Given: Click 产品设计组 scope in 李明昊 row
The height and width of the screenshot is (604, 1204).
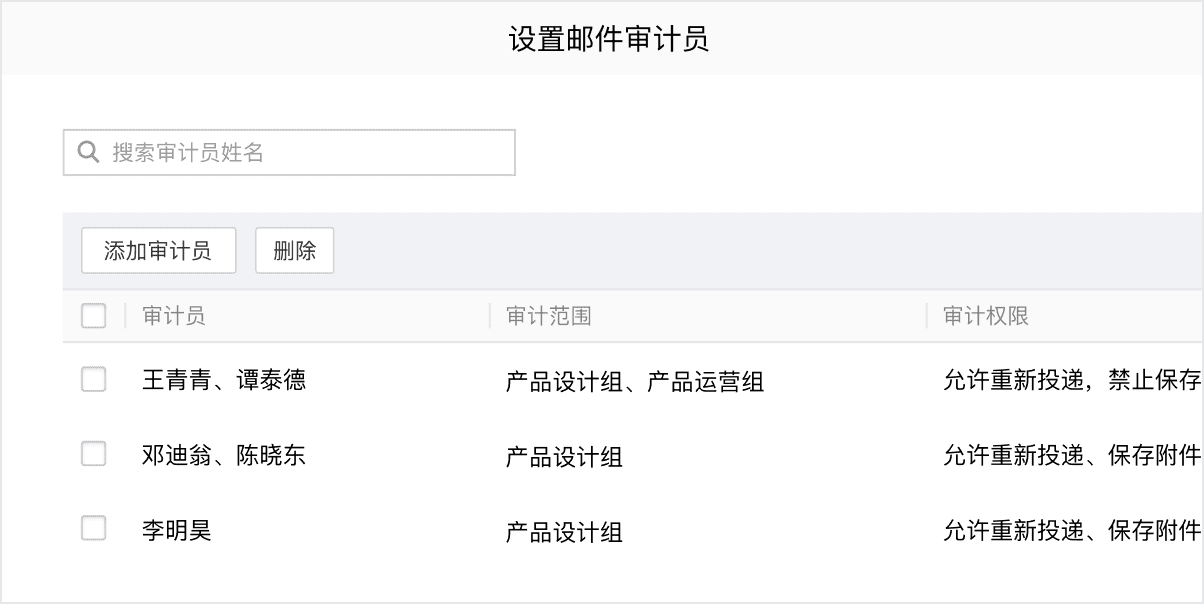Looking at the screenshot, I should coord(565,531).
